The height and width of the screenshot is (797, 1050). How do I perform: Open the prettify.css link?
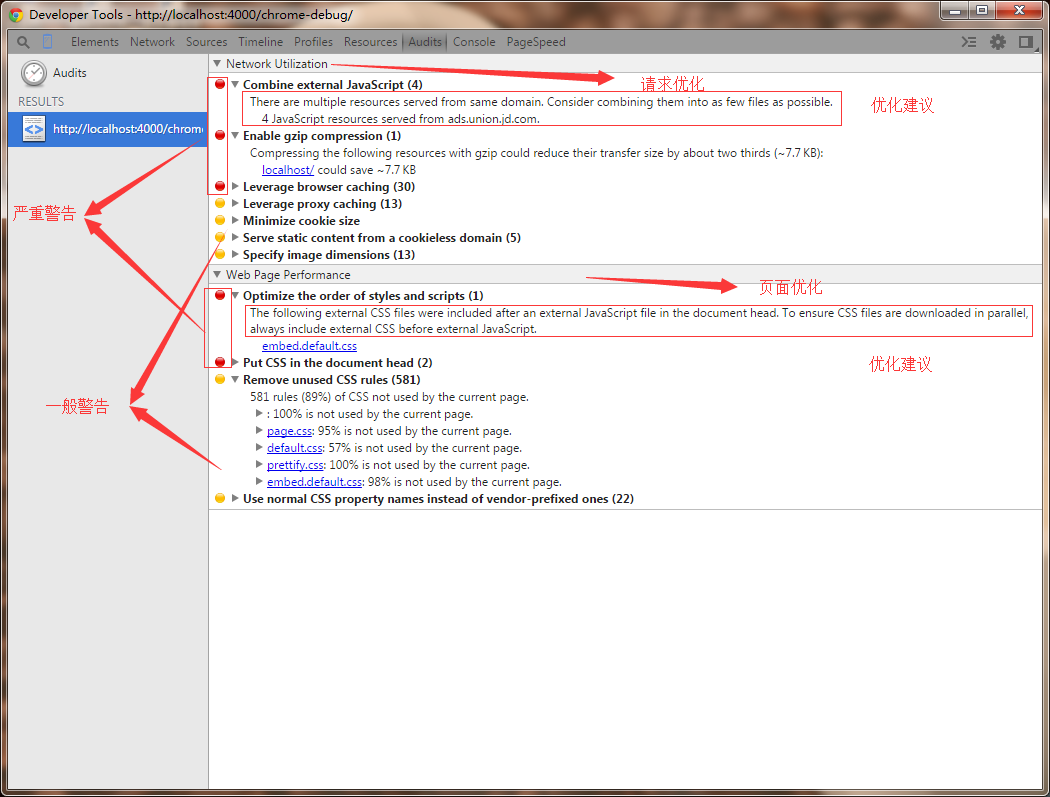(295, 465)
